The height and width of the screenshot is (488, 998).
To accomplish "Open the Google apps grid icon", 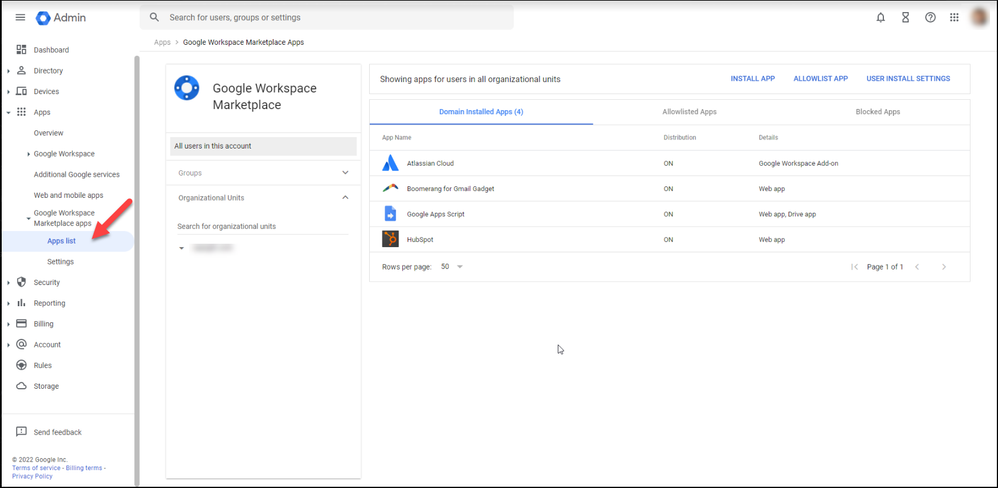I will pos(954,18).
